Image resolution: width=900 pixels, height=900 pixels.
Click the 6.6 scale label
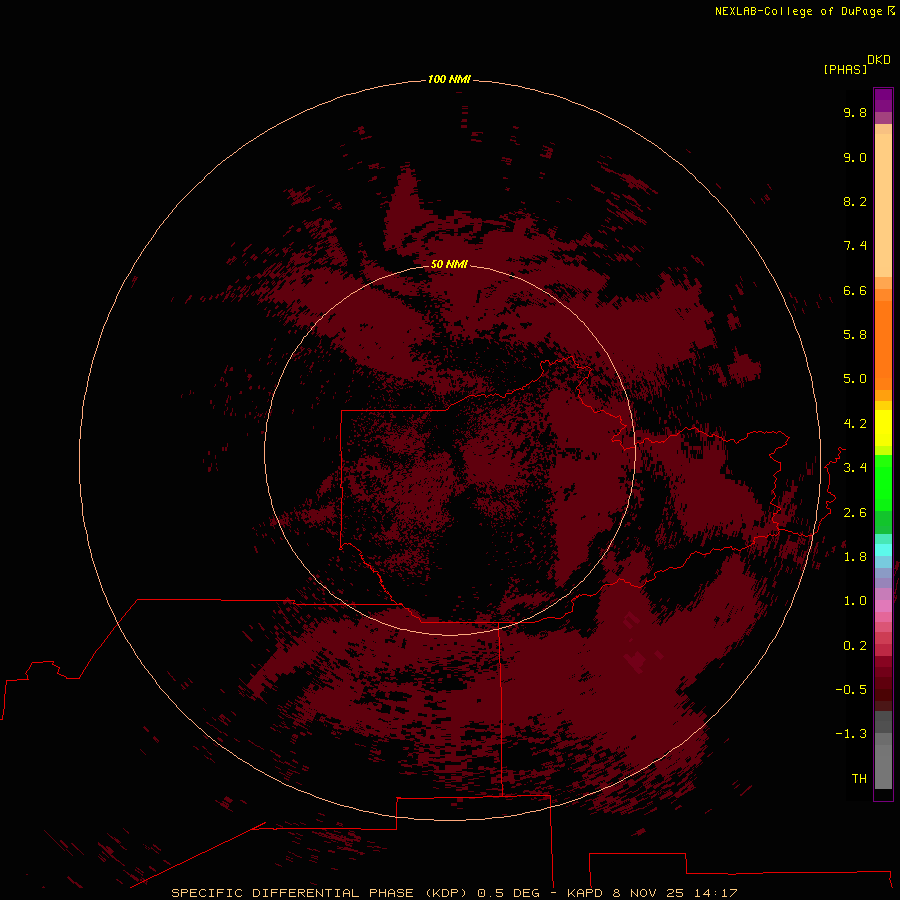(855, 290)
